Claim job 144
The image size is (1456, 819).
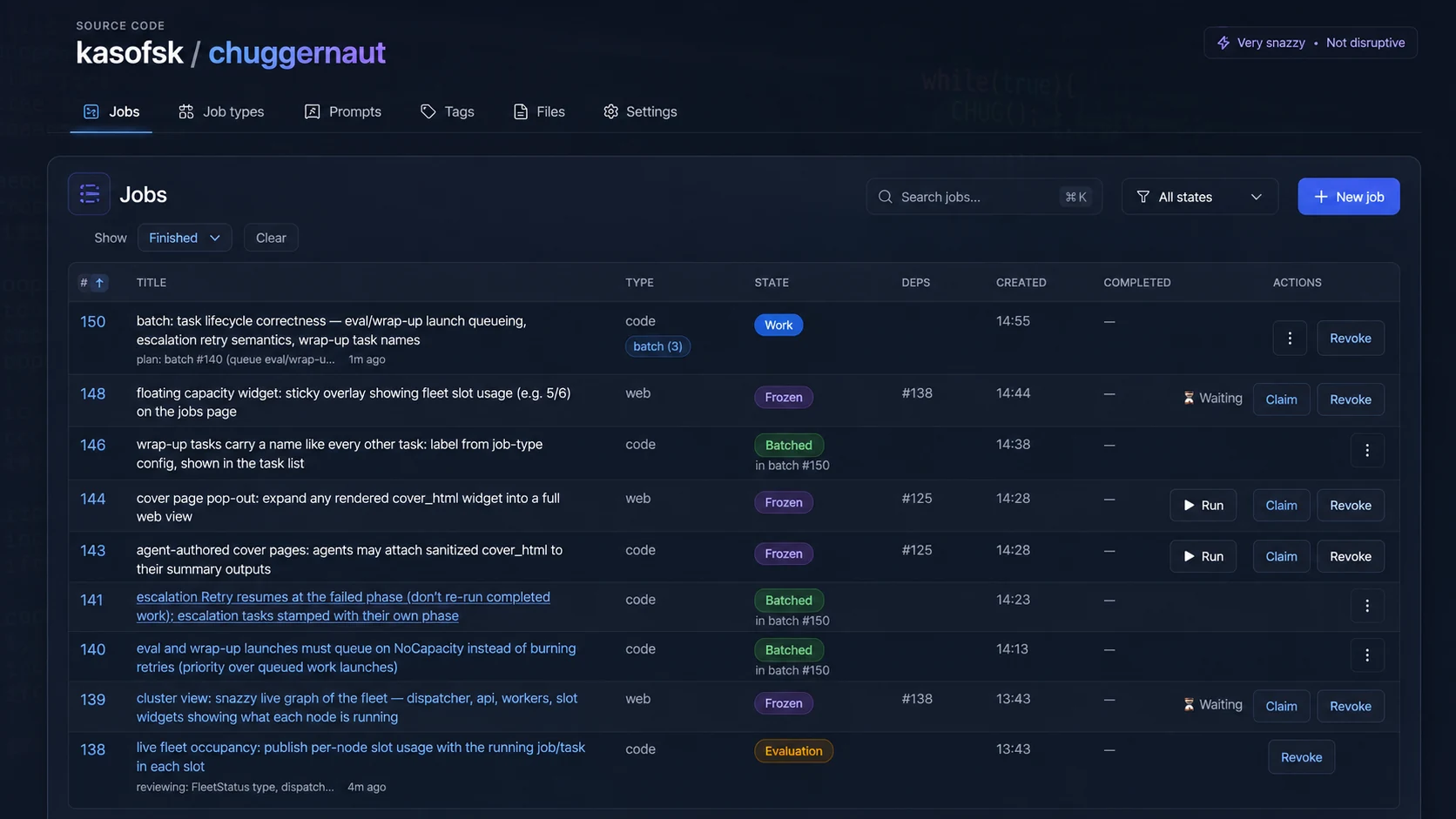1281,506
